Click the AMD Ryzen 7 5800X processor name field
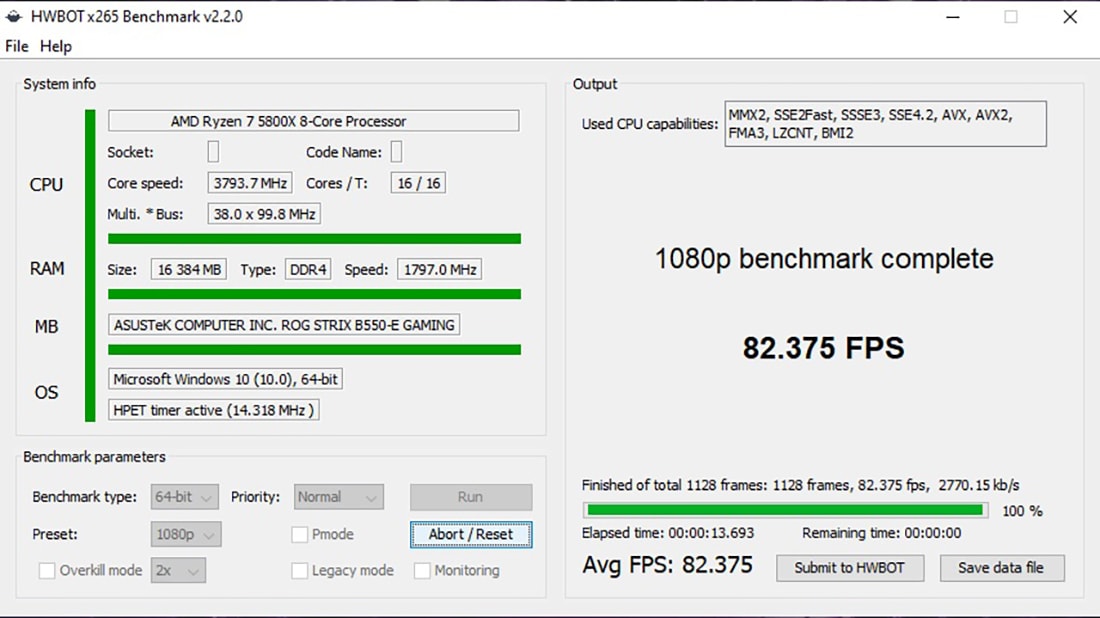The height and width of the screenshot is (618, 1100). pyautogui.click(x=313, y=121)
